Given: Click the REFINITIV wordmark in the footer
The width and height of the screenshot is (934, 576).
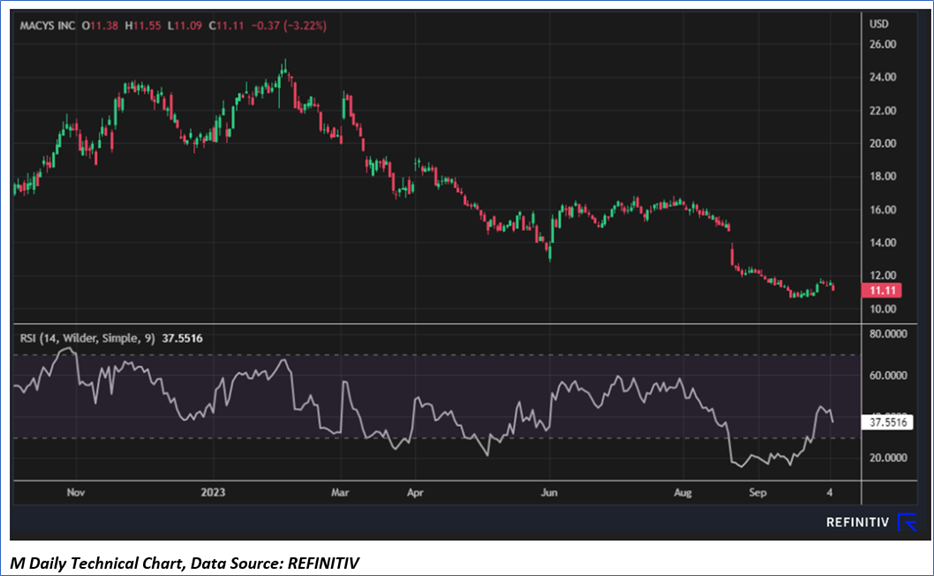Looking at the screenshot, I should [857, 522].
